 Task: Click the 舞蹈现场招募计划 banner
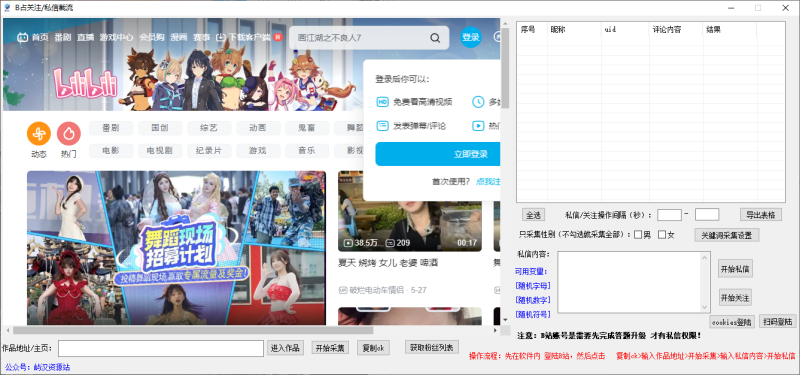[176, 248]
